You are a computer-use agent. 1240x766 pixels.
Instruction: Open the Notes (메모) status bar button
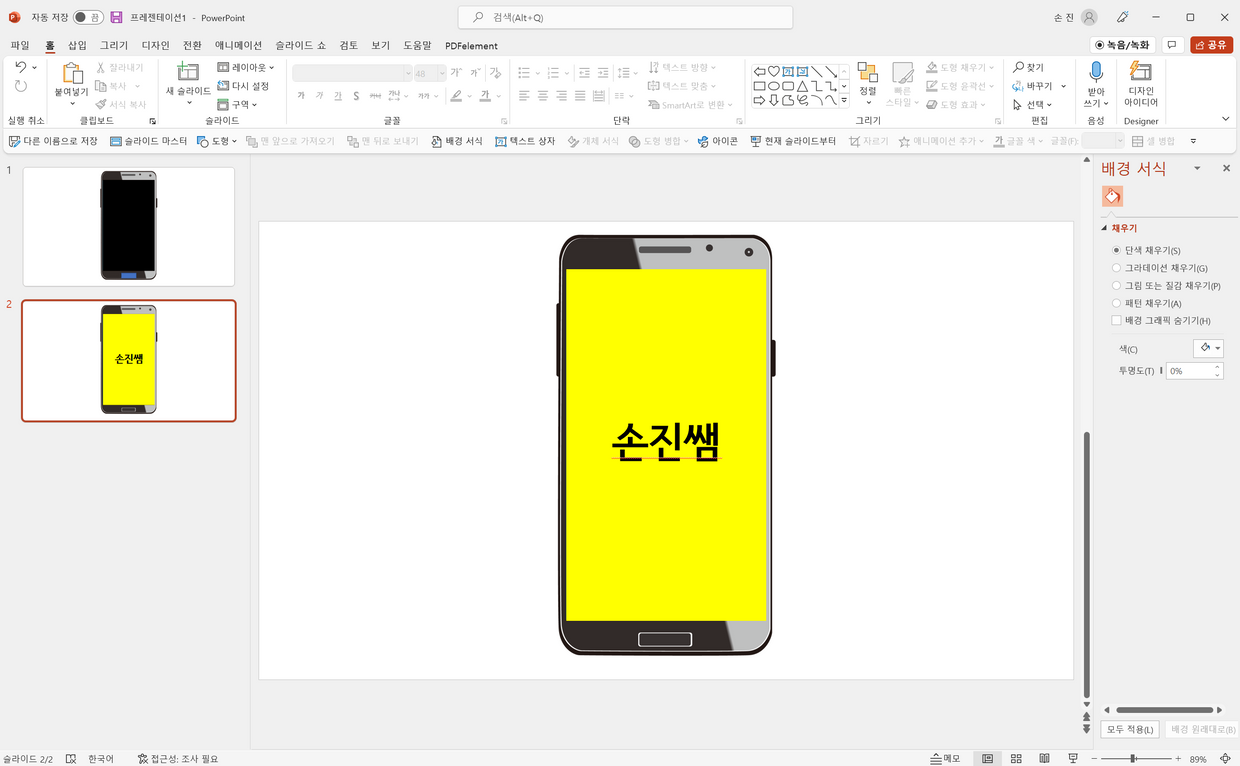[x=945, y=759]
